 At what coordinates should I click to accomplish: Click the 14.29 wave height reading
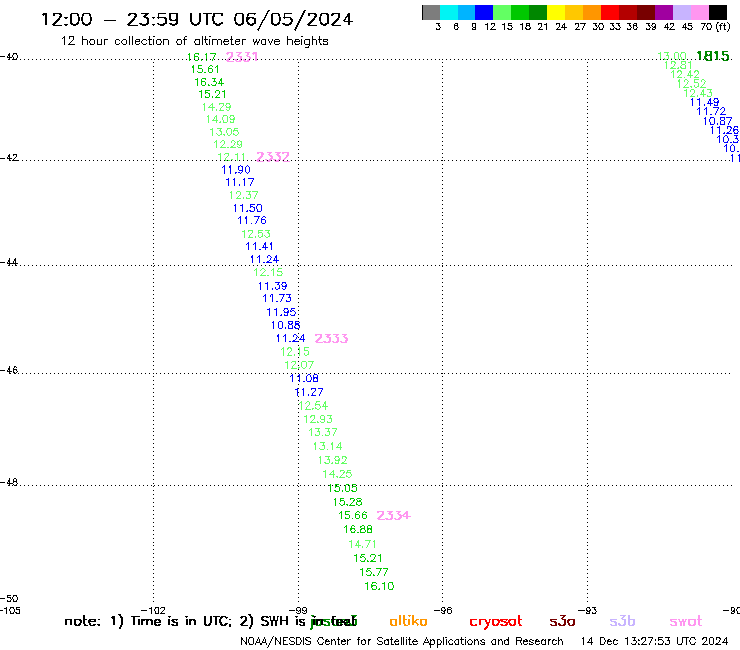tap(217, 107)
